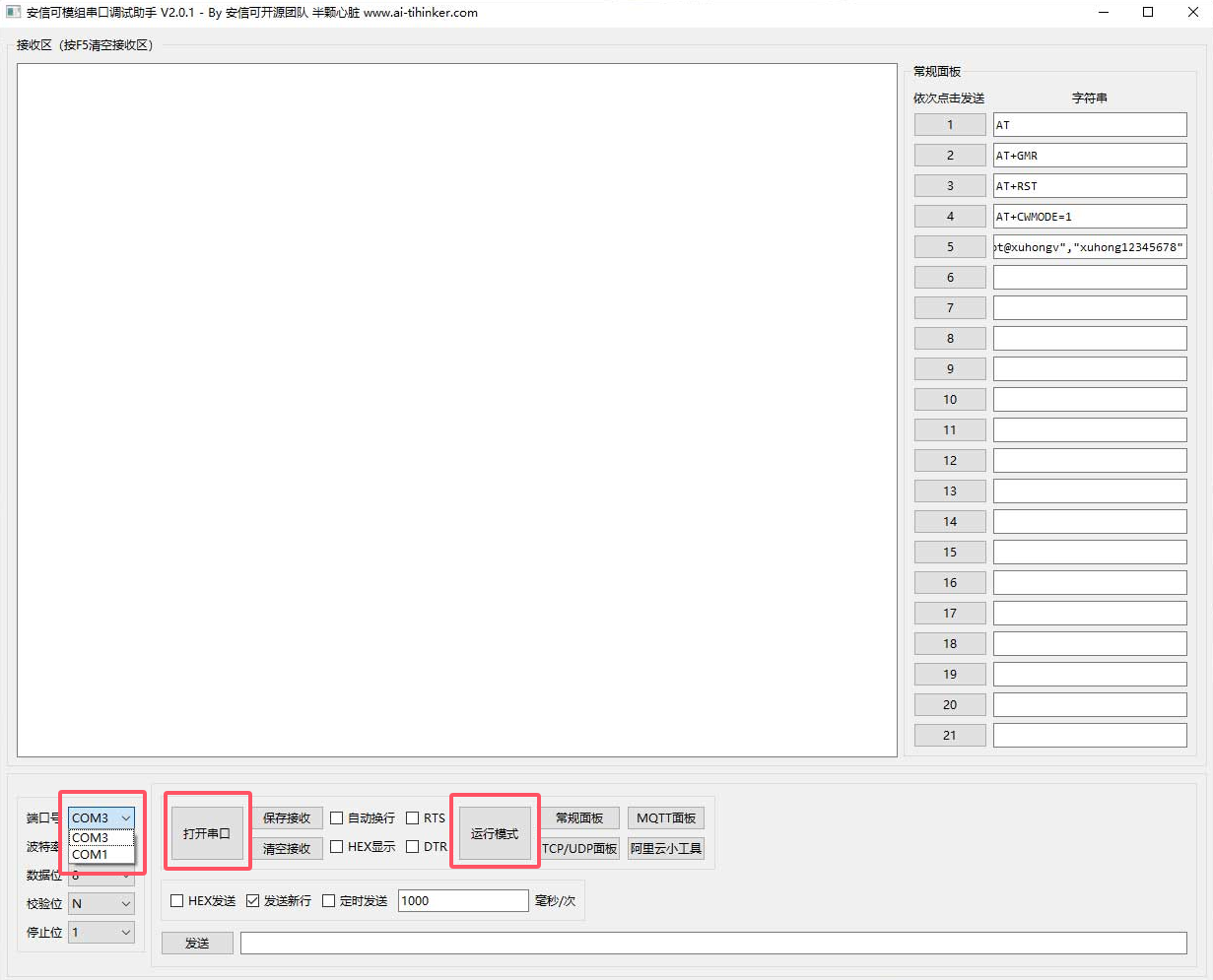Switch to the MQTT面板 panel
Viewport: 1213px width, 980px height.
[x=666, y=817]
